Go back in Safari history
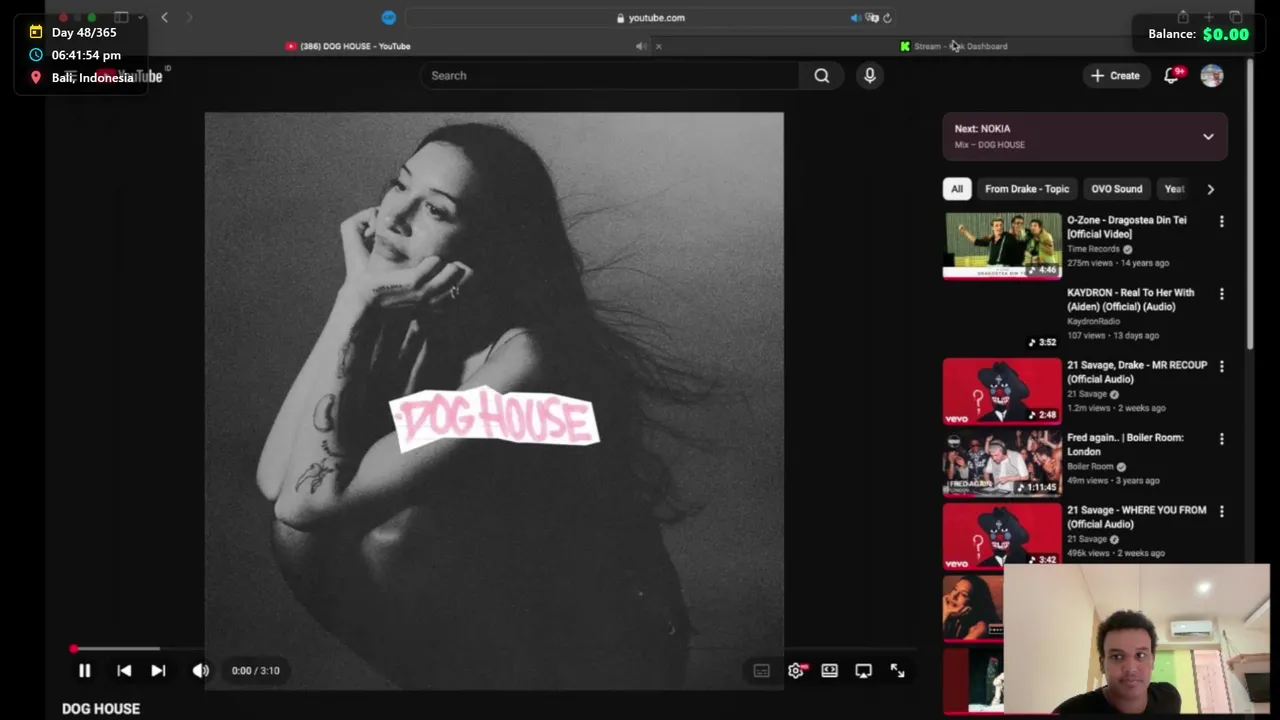This screenshot has height=720, width=1280. pyautogui.click(x=164, y=17)
